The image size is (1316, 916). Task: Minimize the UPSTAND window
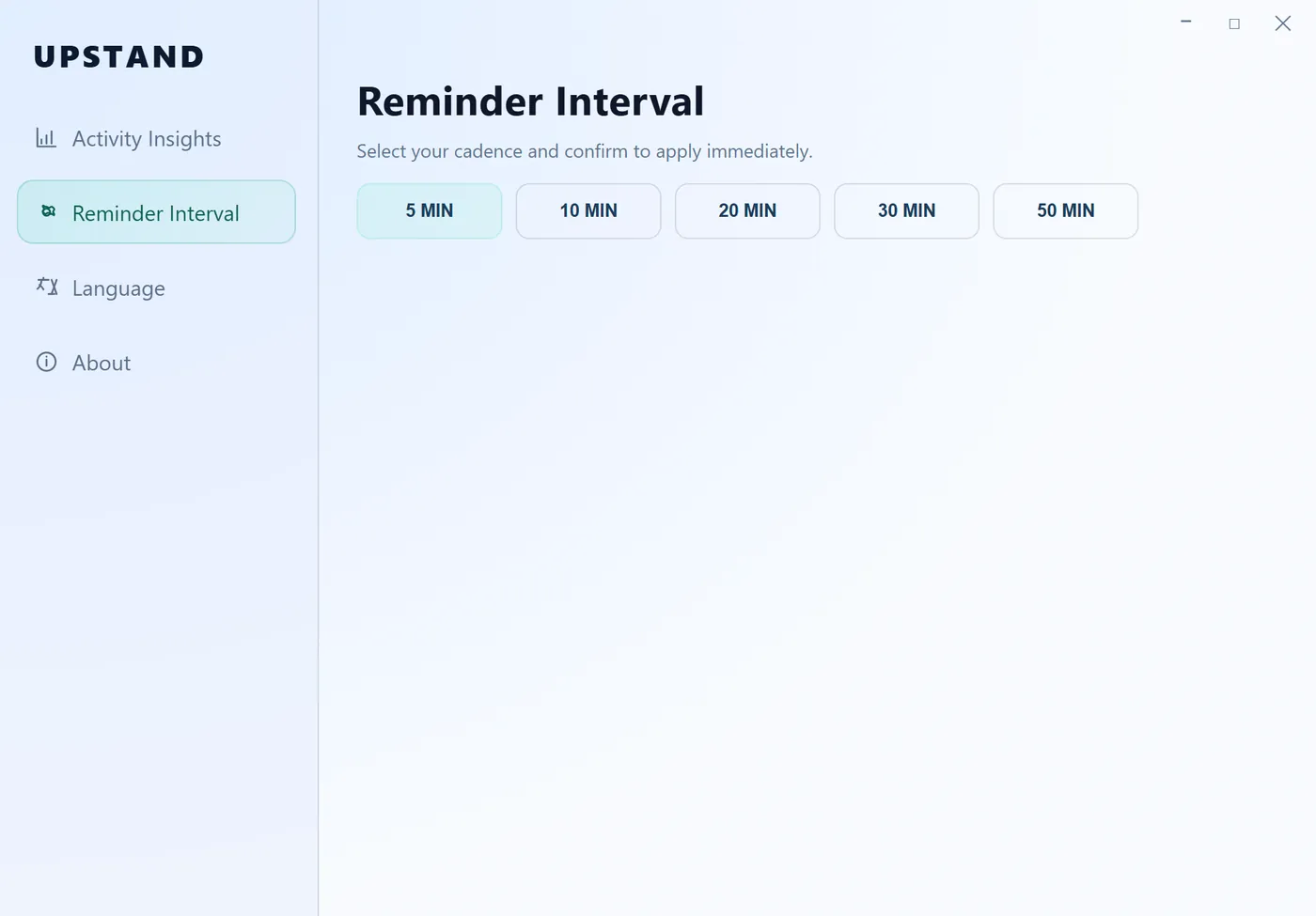pos(1185,22)
